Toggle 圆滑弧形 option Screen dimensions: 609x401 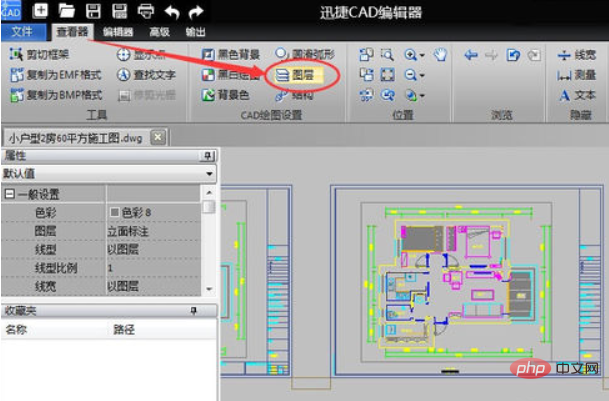[304, 54]
